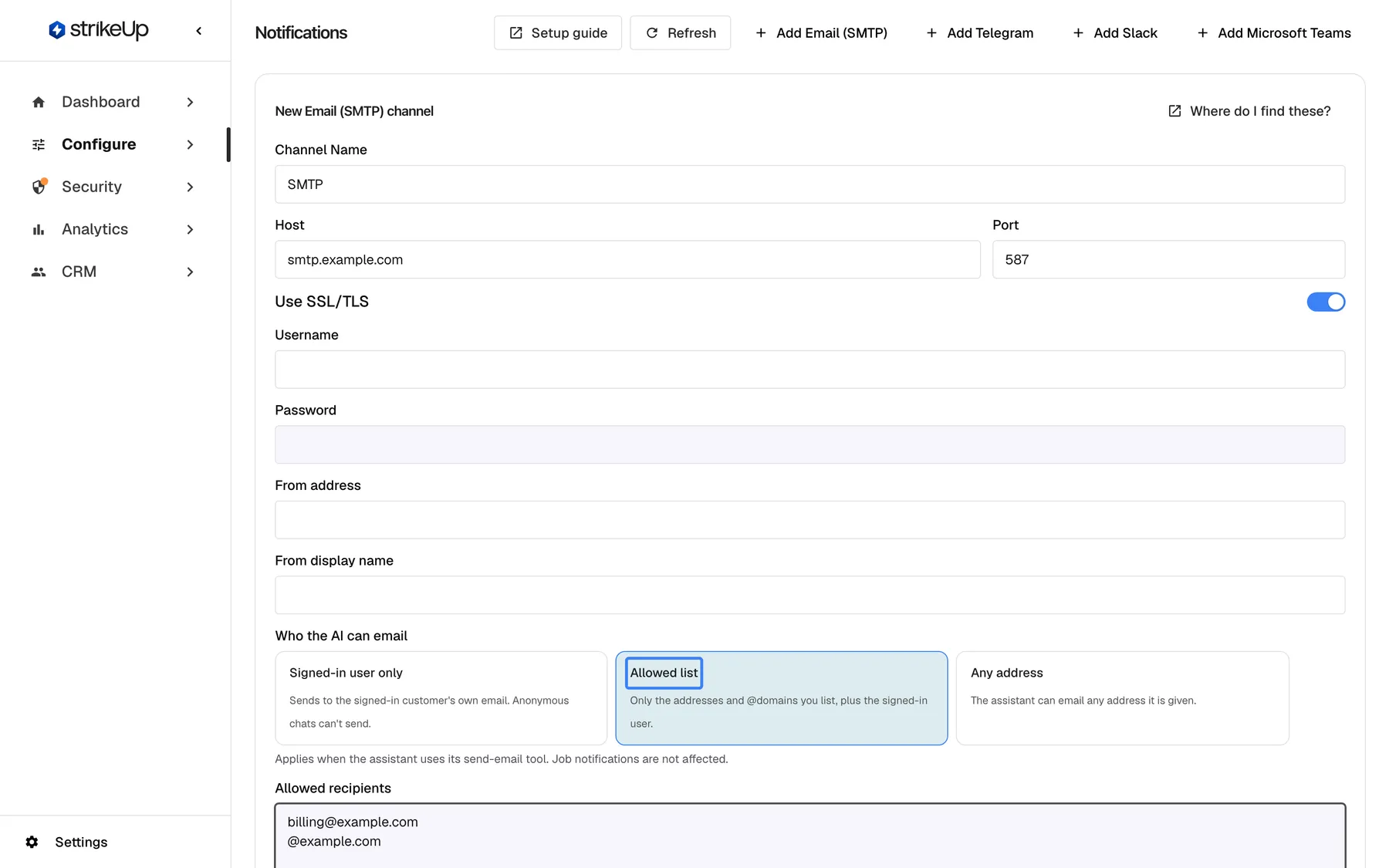Click the Security shield icon
1389x868 pixels.
(x=39, y=187)
